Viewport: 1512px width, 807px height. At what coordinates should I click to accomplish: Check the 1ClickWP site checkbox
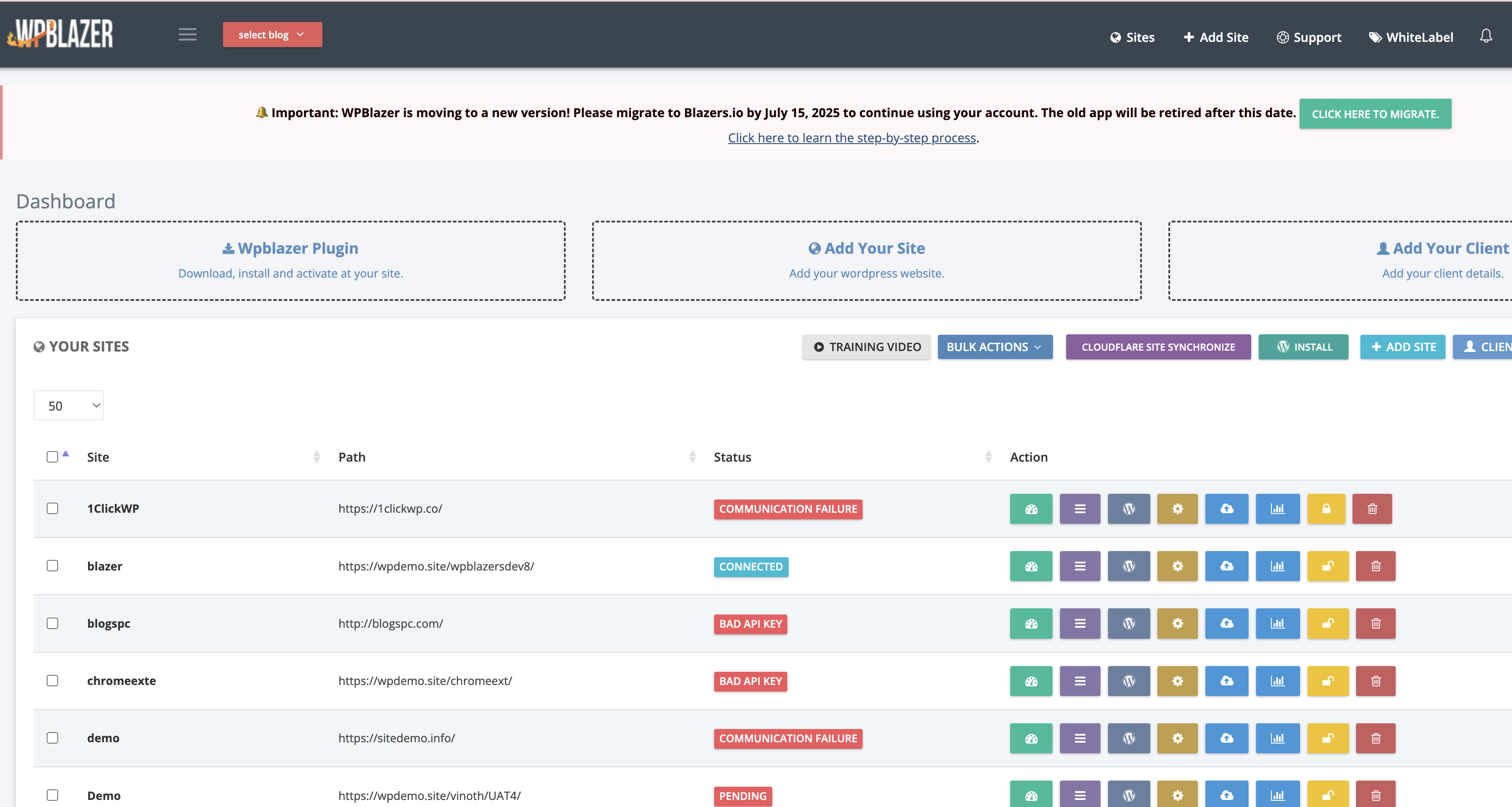click(52, 508)
